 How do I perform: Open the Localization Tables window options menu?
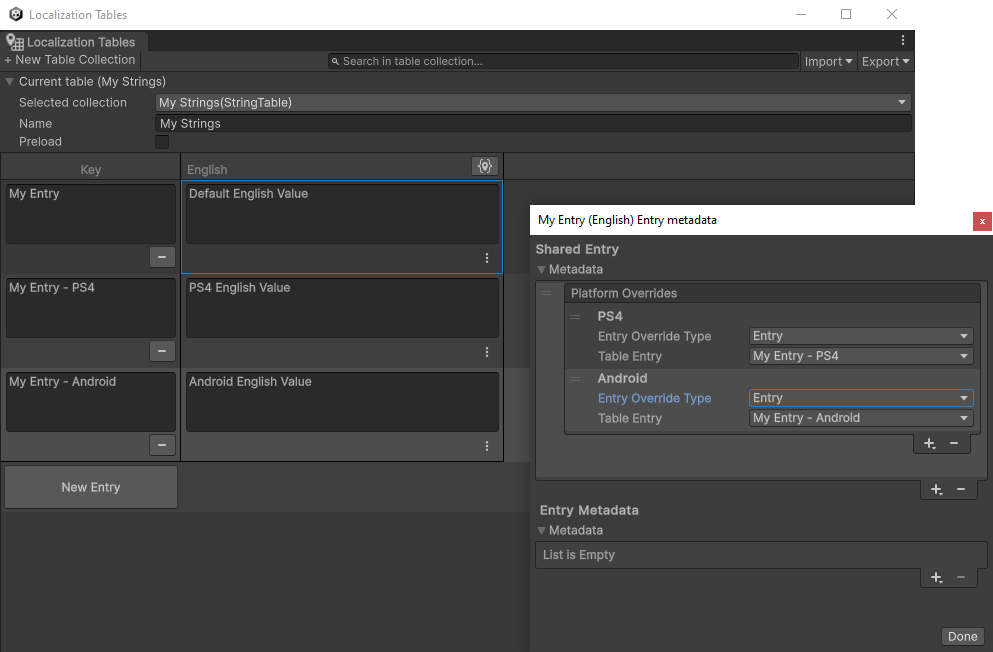902,41
